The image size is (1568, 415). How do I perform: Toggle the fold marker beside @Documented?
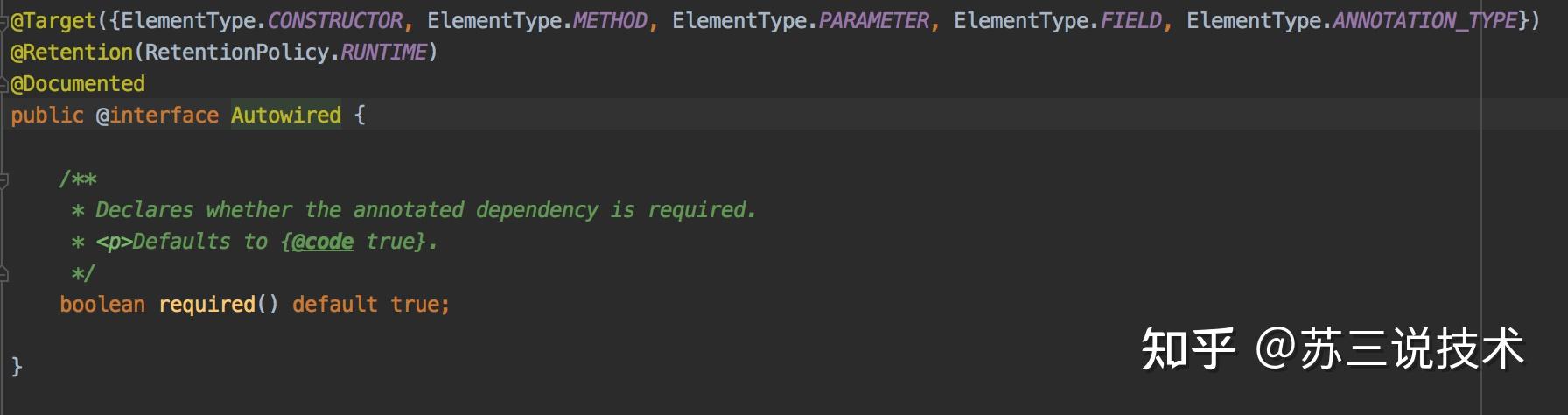[4, 84]
